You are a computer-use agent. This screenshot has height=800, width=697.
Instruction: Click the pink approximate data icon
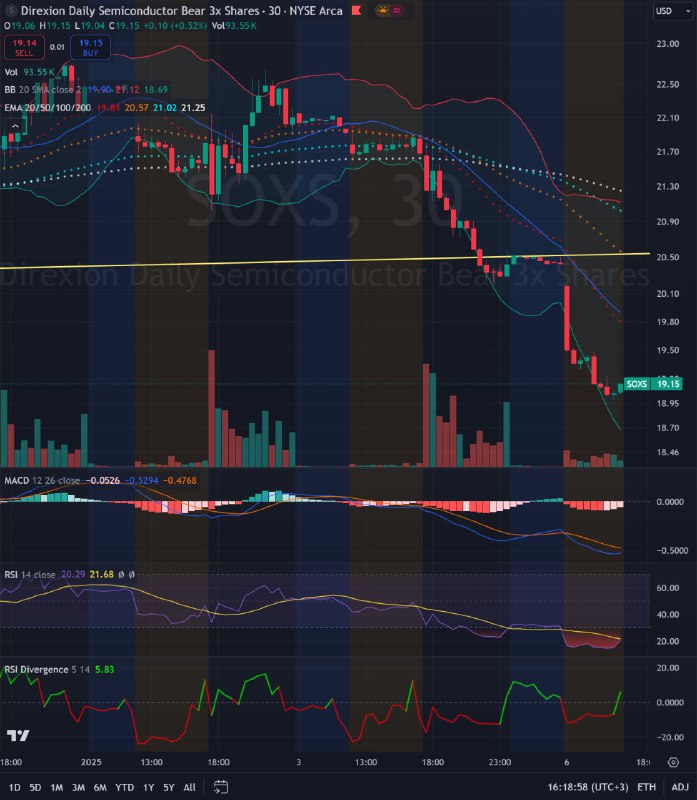(396, 10)
